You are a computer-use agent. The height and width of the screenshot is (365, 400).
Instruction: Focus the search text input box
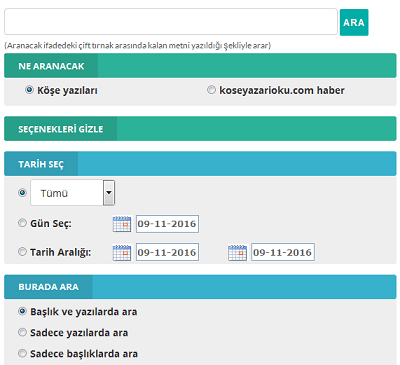171,22
